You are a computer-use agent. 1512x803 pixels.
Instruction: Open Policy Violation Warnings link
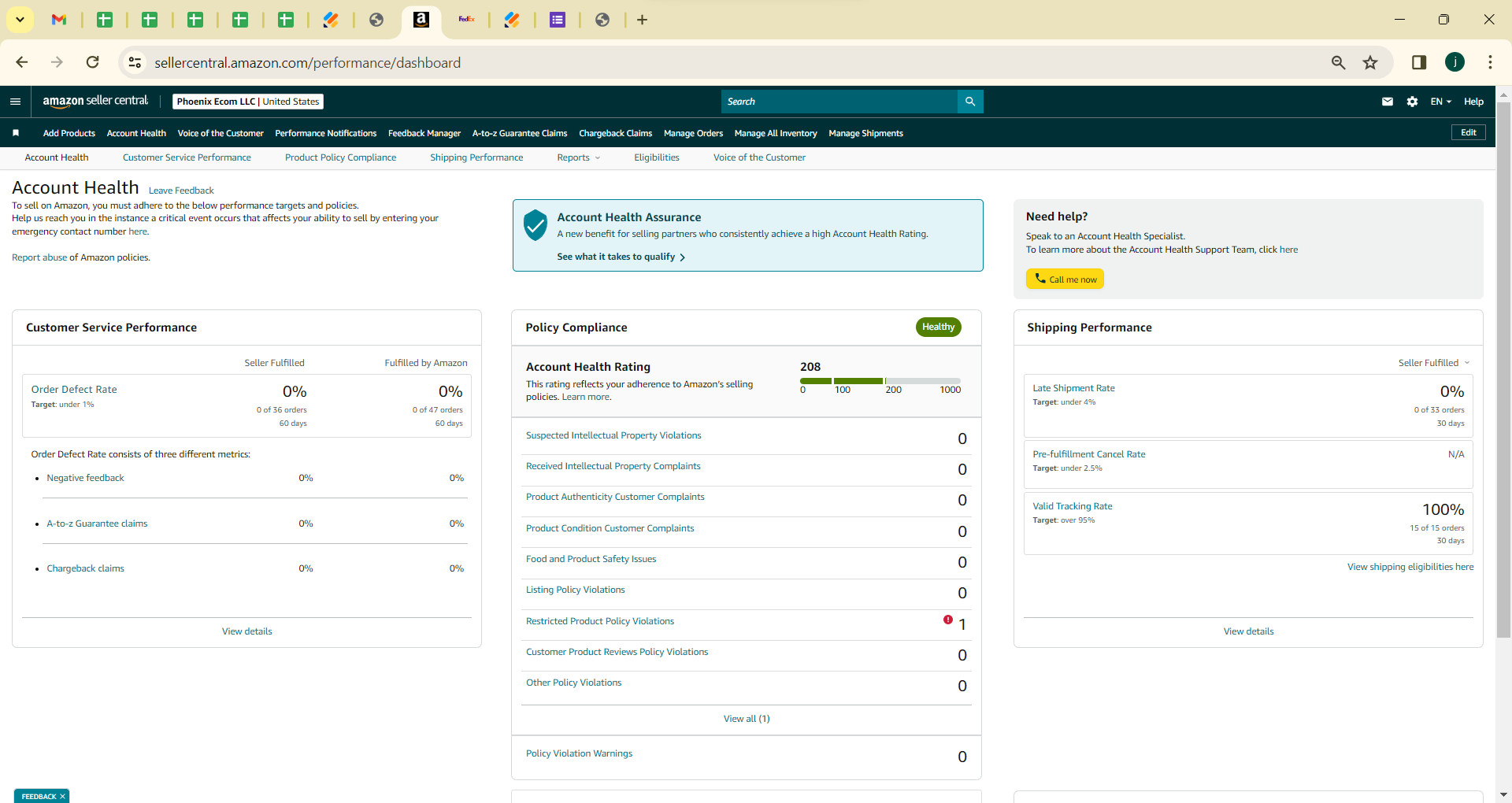[580, 753]
